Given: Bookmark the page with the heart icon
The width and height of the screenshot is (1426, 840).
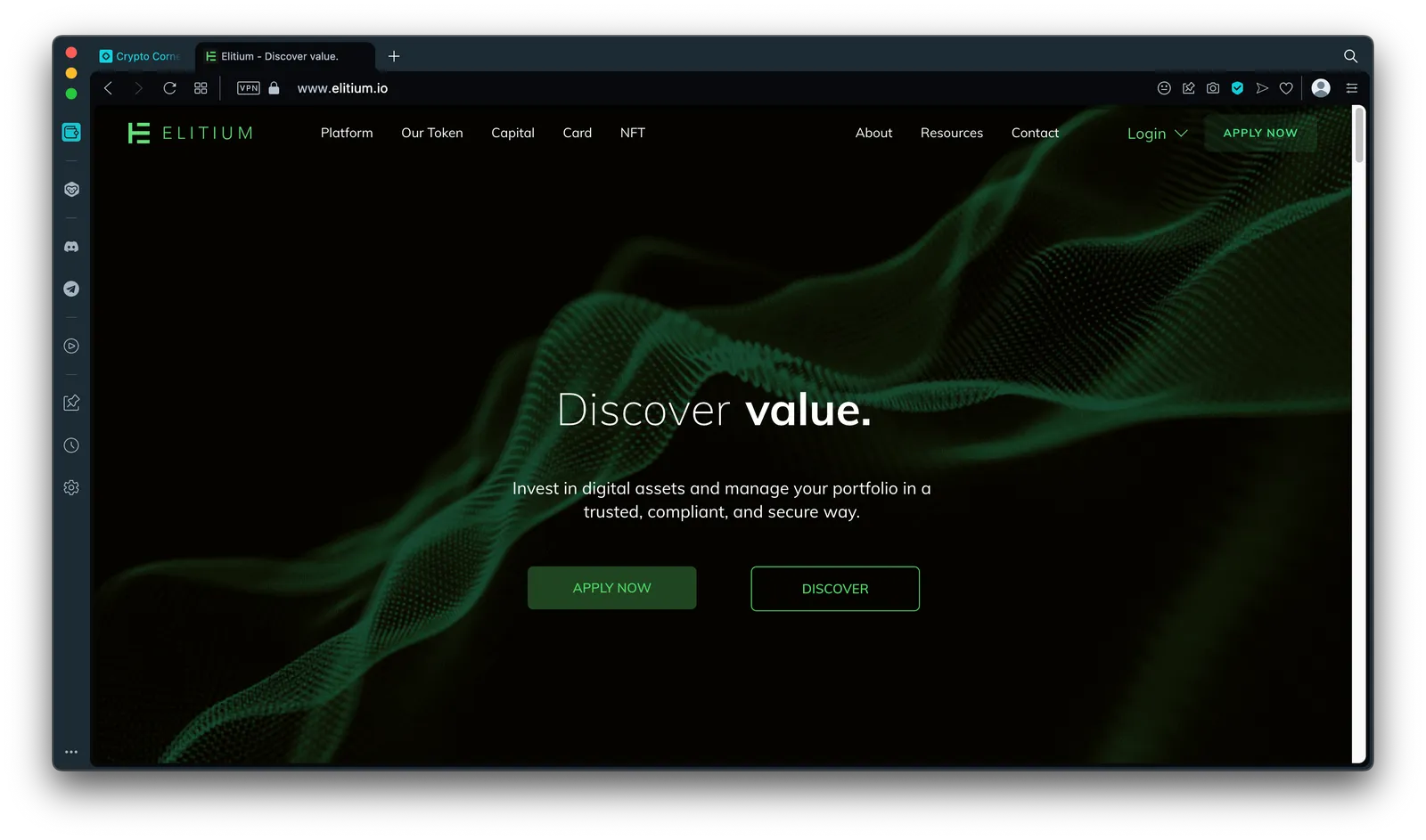Looking at the screenshot, I should [x=1286, y=88].
